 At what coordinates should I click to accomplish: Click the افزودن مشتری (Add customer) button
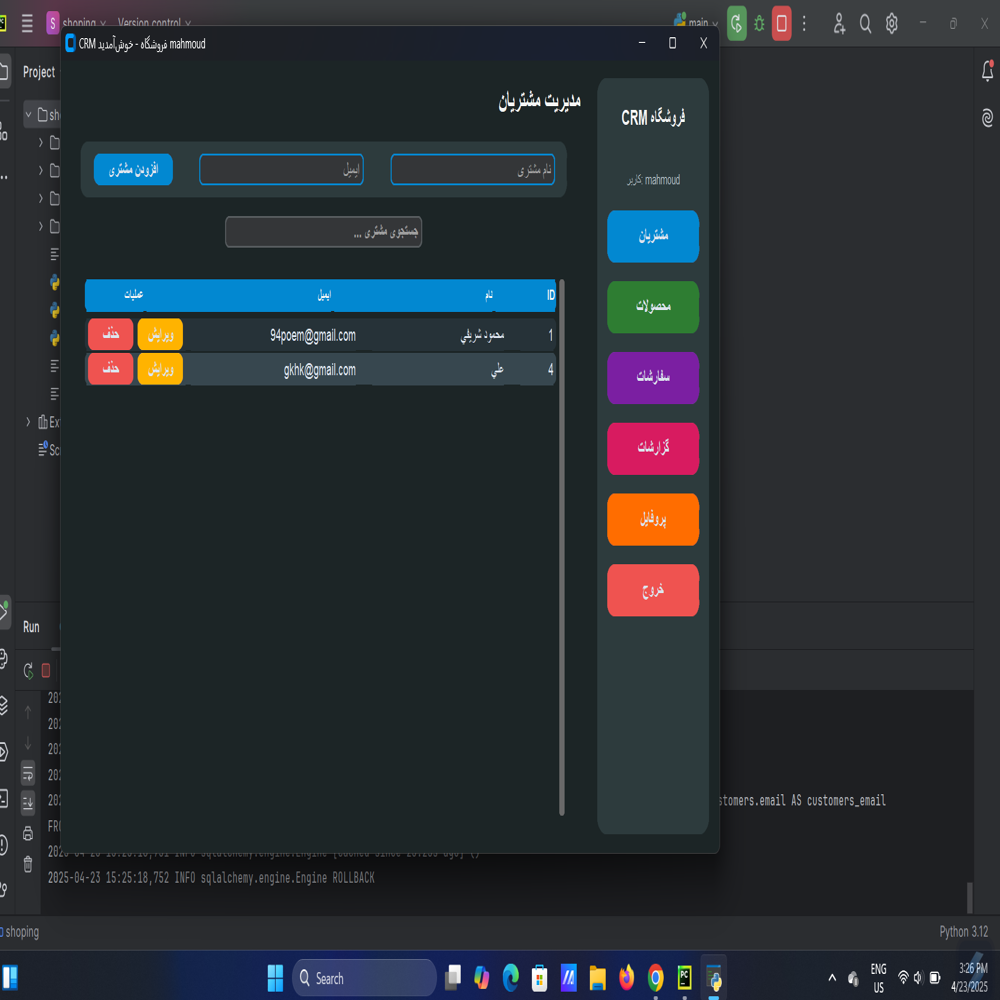coord(133,170)
